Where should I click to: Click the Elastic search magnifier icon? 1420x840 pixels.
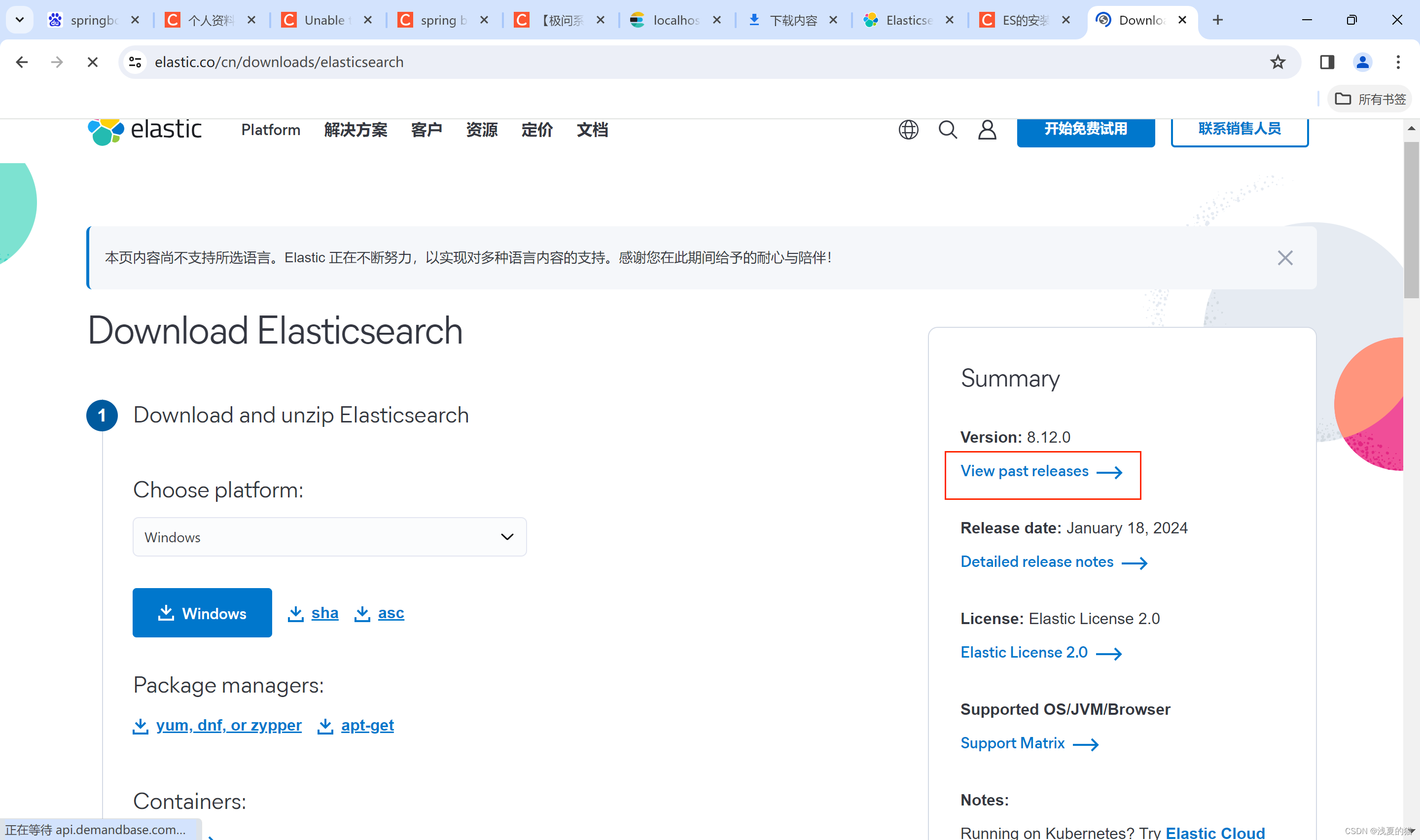click(948, 130)
